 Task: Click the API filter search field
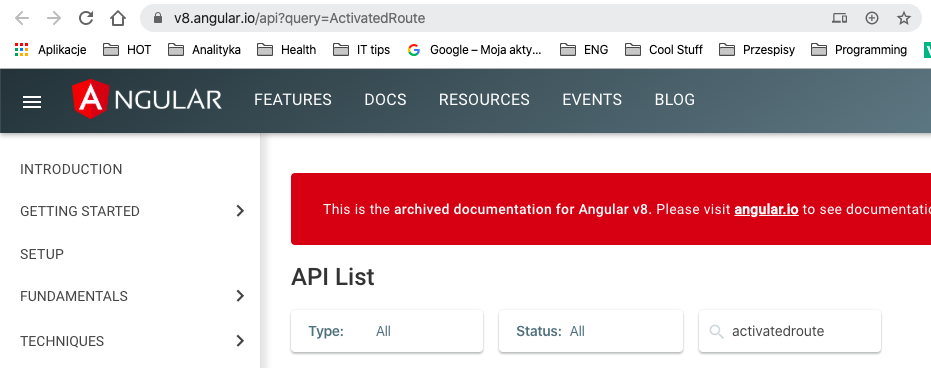[x=790, y=331]
